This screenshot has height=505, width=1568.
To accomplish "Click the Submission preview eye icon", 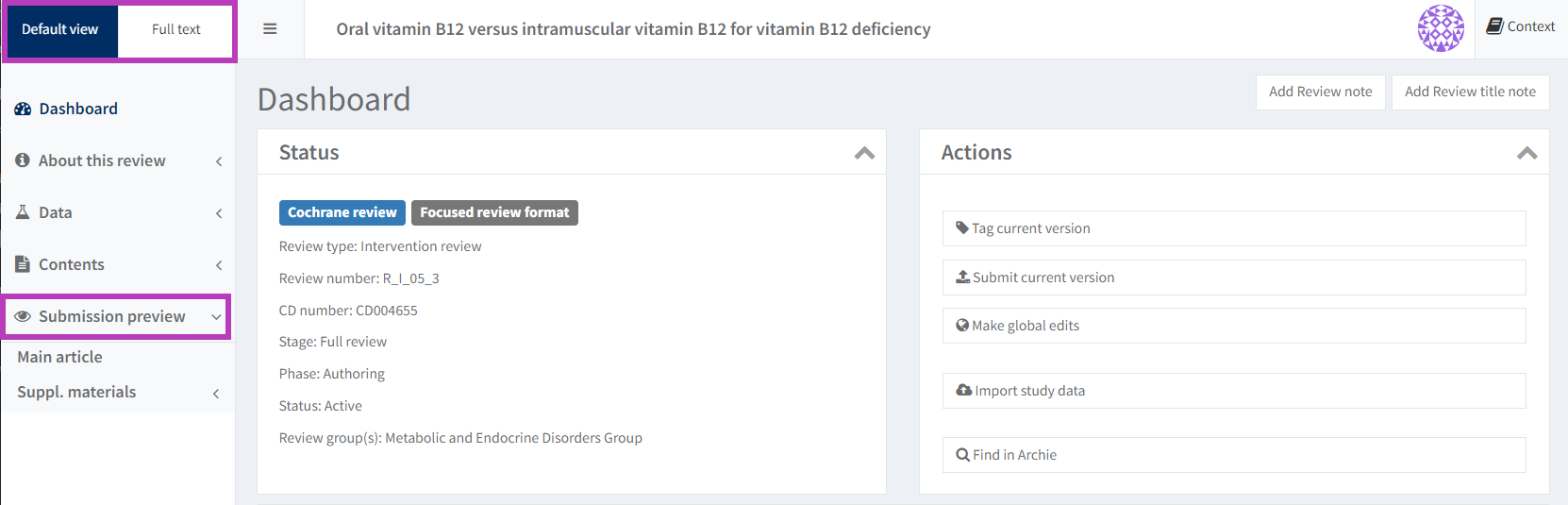I will click(x=23, y=316).
